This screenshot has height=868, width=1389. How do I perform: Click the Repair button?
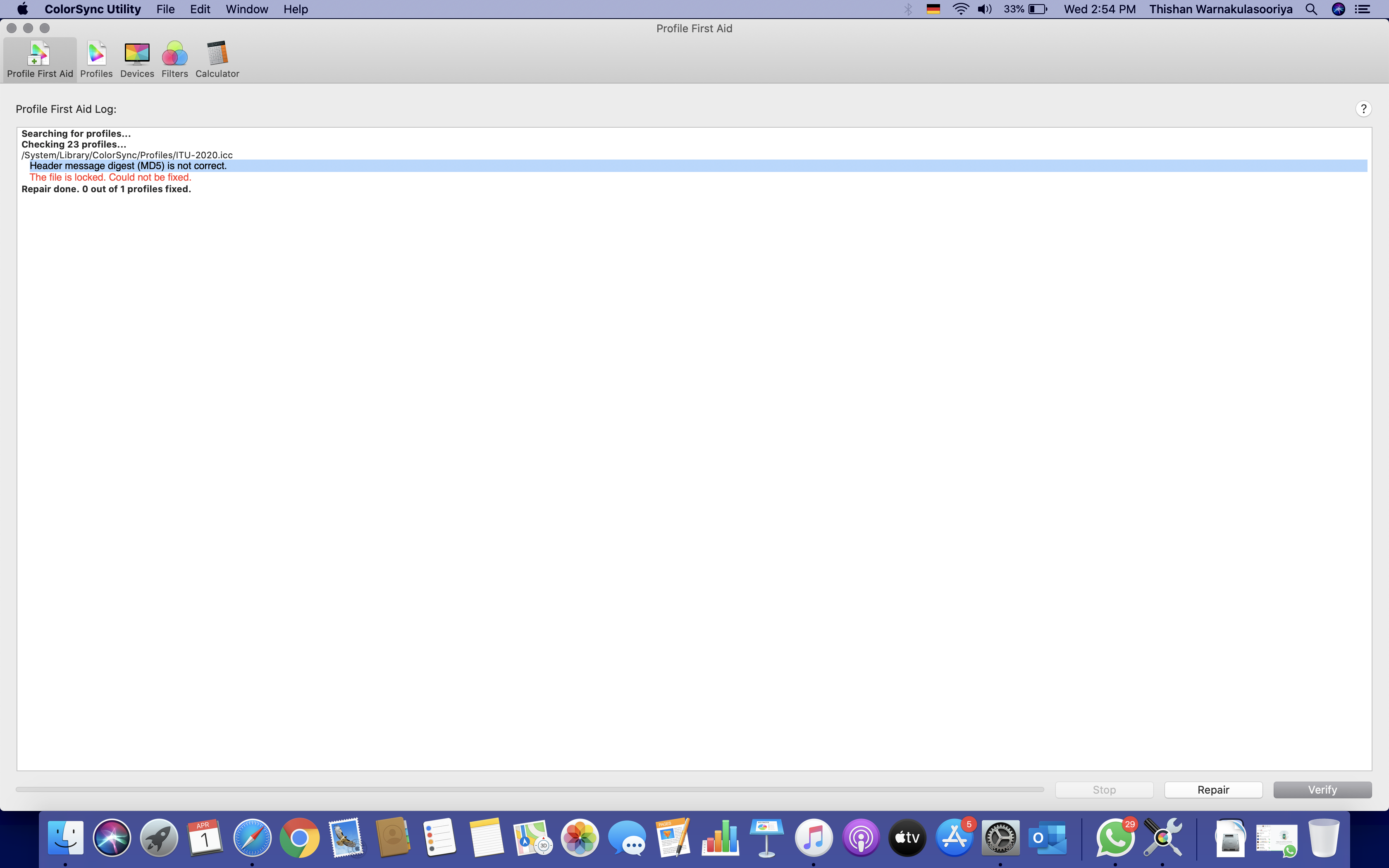coord(1213,790)
